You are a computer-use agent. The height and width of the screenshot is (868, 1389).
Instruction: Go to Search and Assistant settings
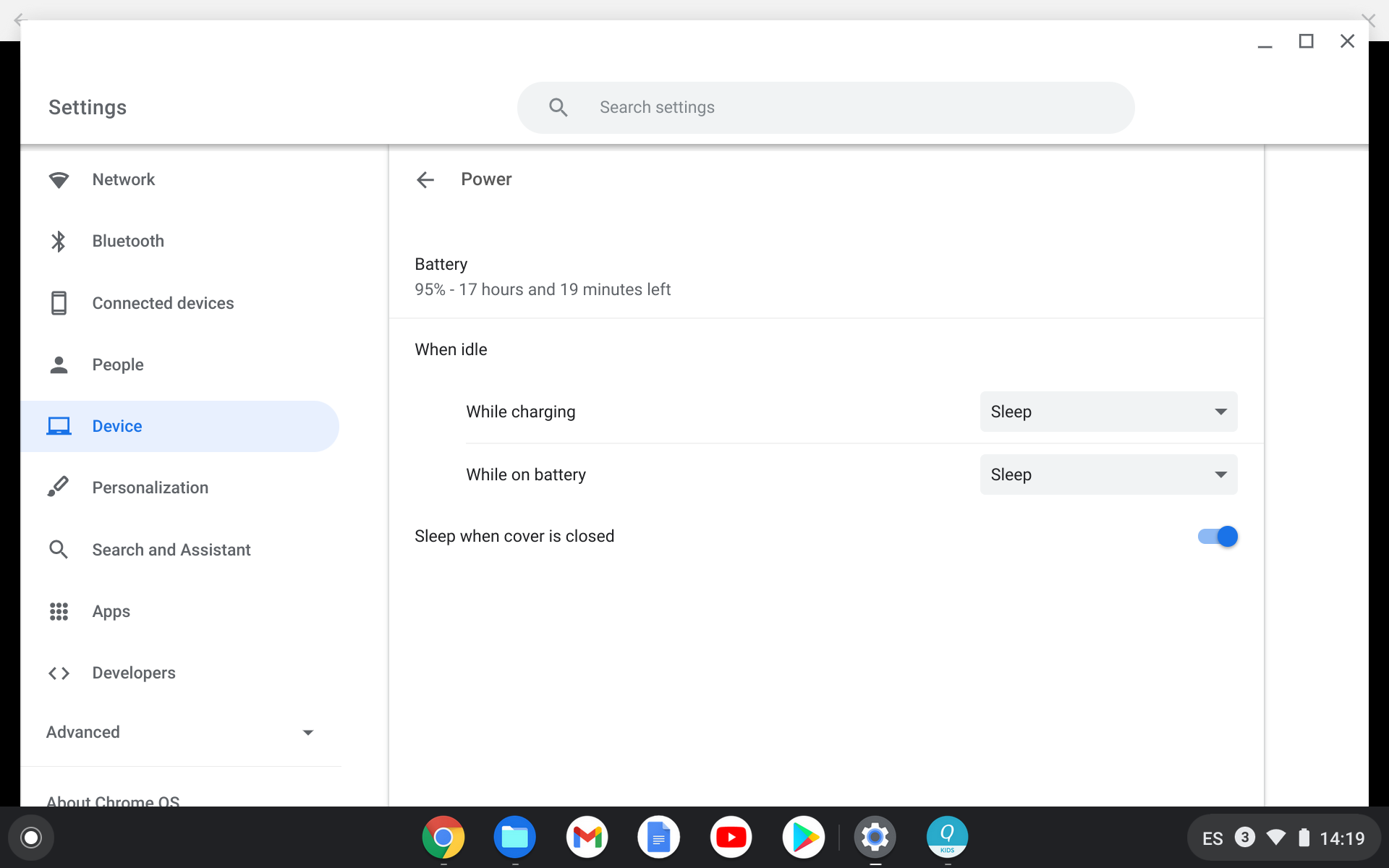click(x=181, y=550)
